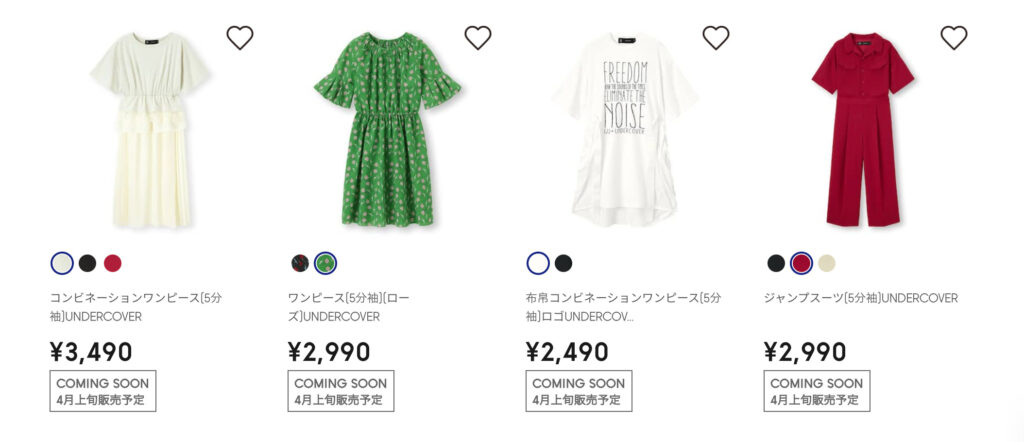Pick white swatch for logo dress
This screenshot has width=1024, height=442.
[x=538, y=263]
